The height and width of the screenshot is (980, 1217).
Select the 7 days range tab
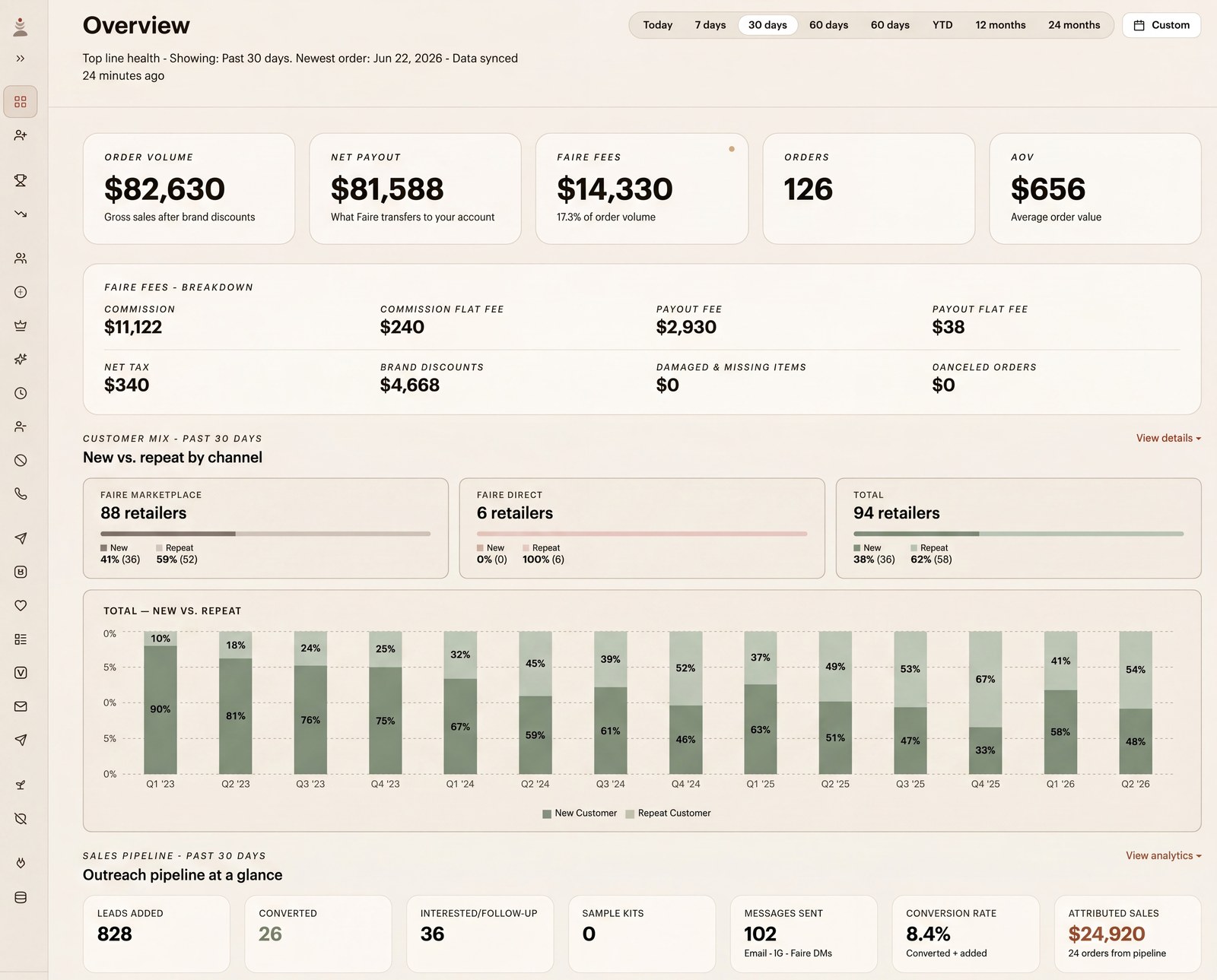(710, 25)
